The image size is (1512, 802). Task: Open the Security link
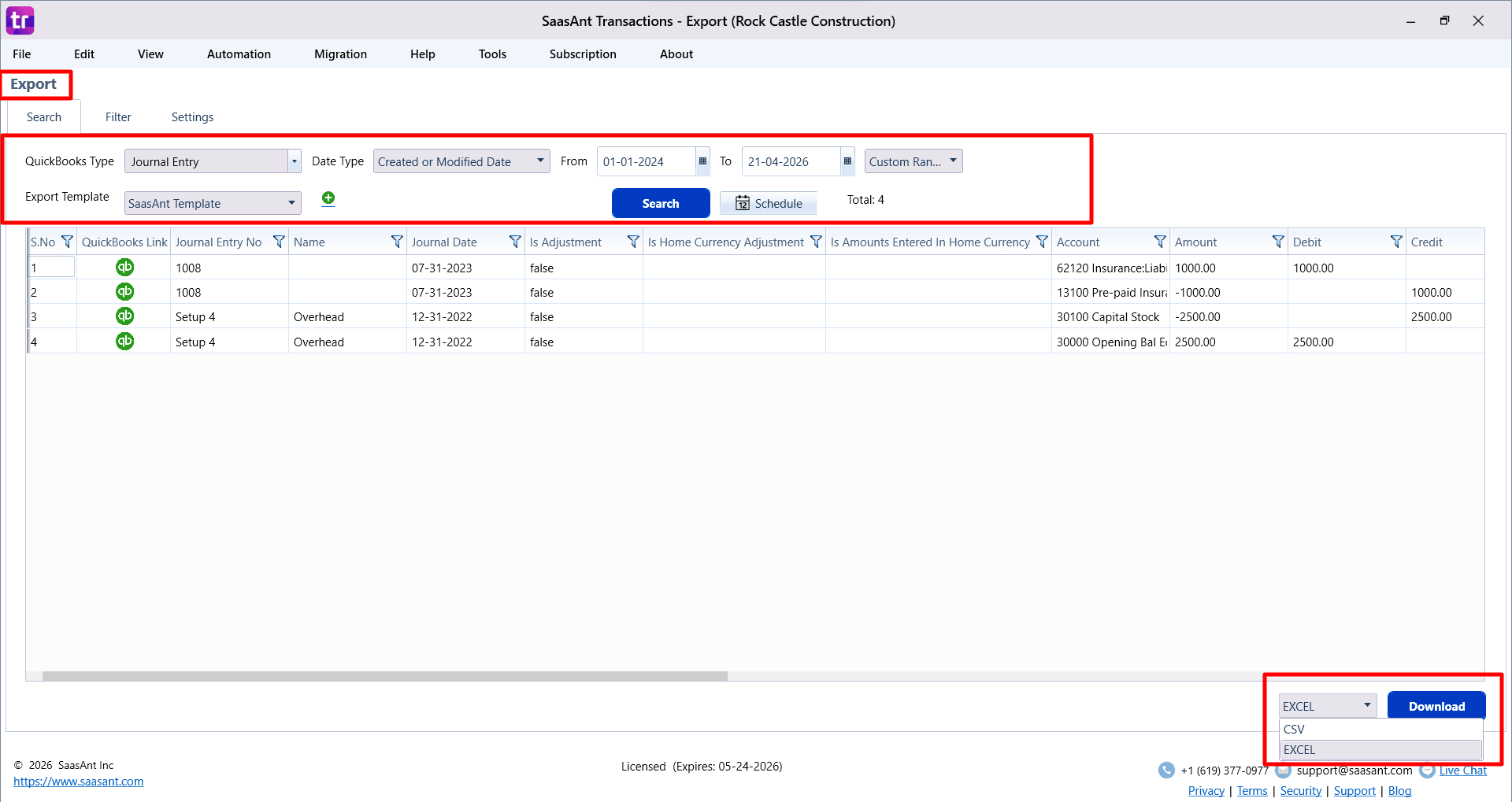[x=1301, y=791]
